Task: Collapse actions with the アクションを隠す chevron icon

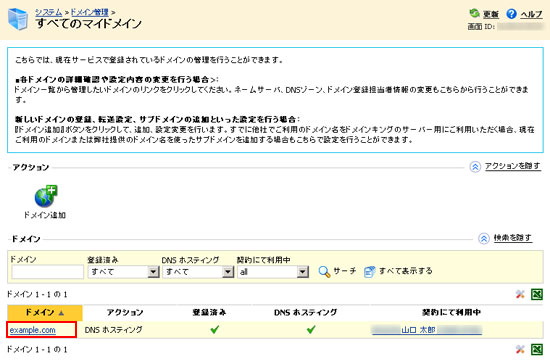Action: 475,167
